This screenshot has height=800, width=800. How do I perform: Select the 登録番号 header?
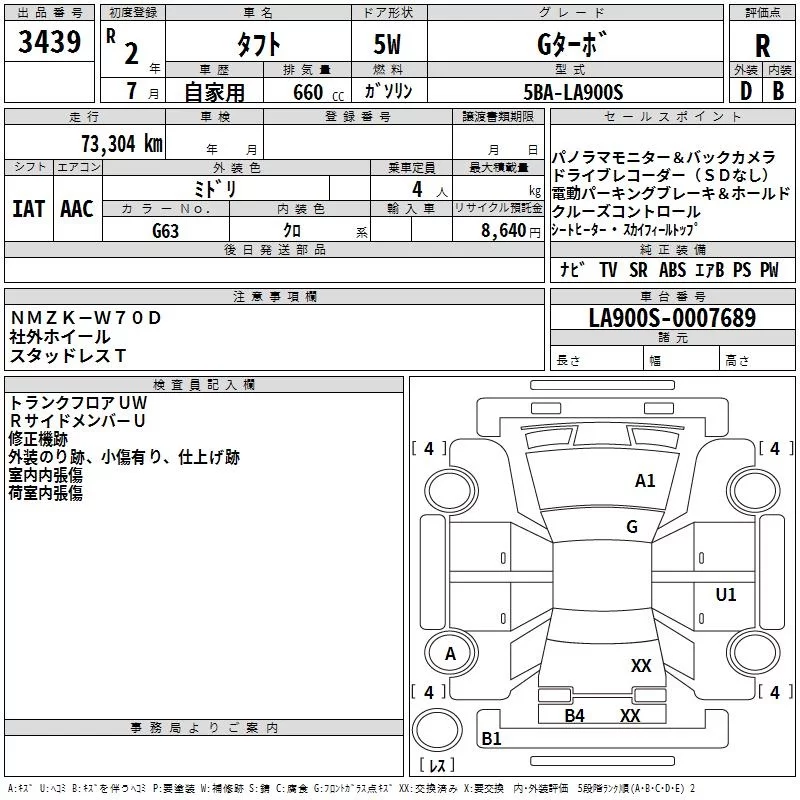(x=358, y=117)
